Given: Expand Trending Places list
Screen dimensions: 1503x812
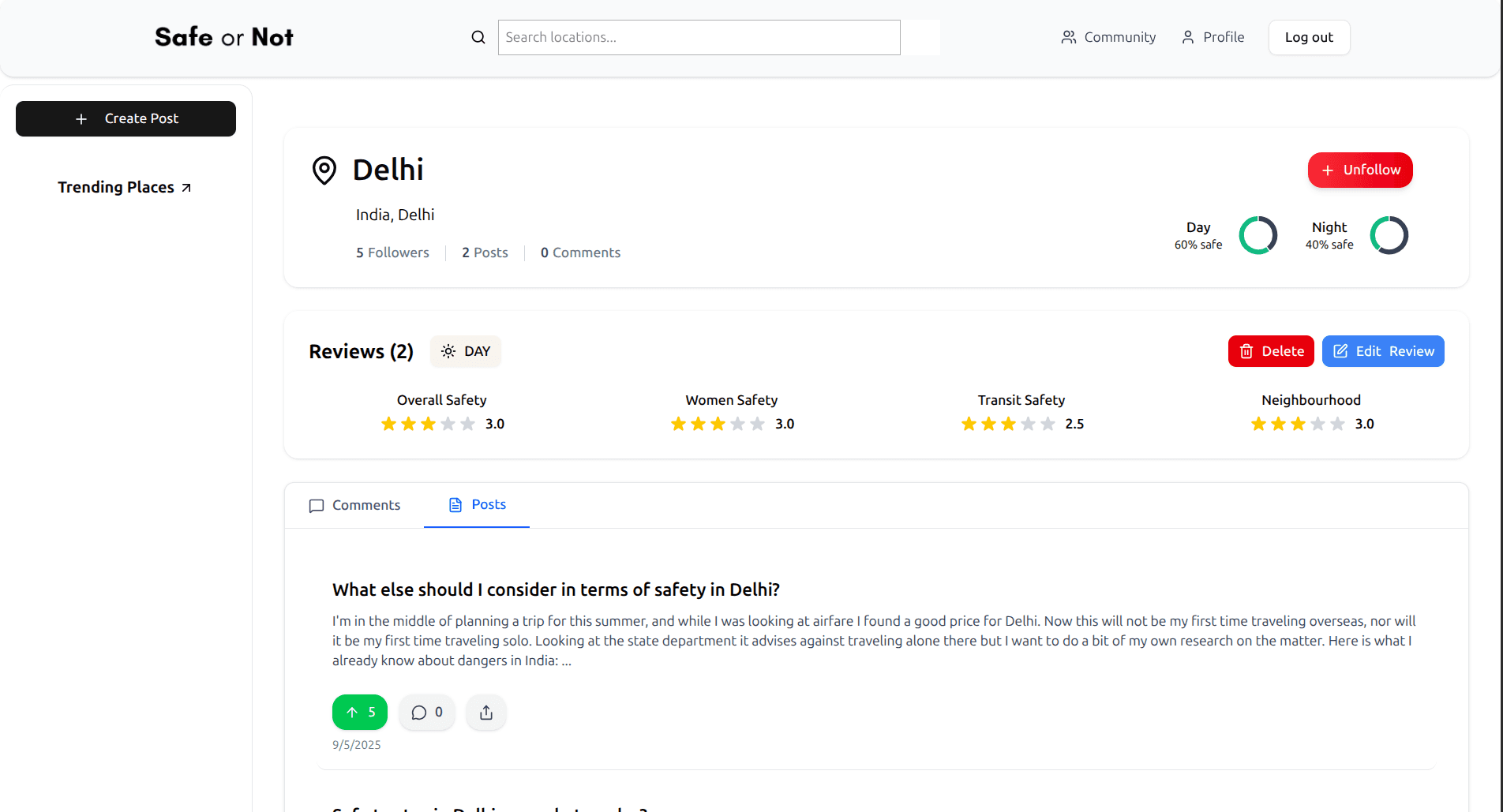Looking at the screenshot, I should [125, 187].
